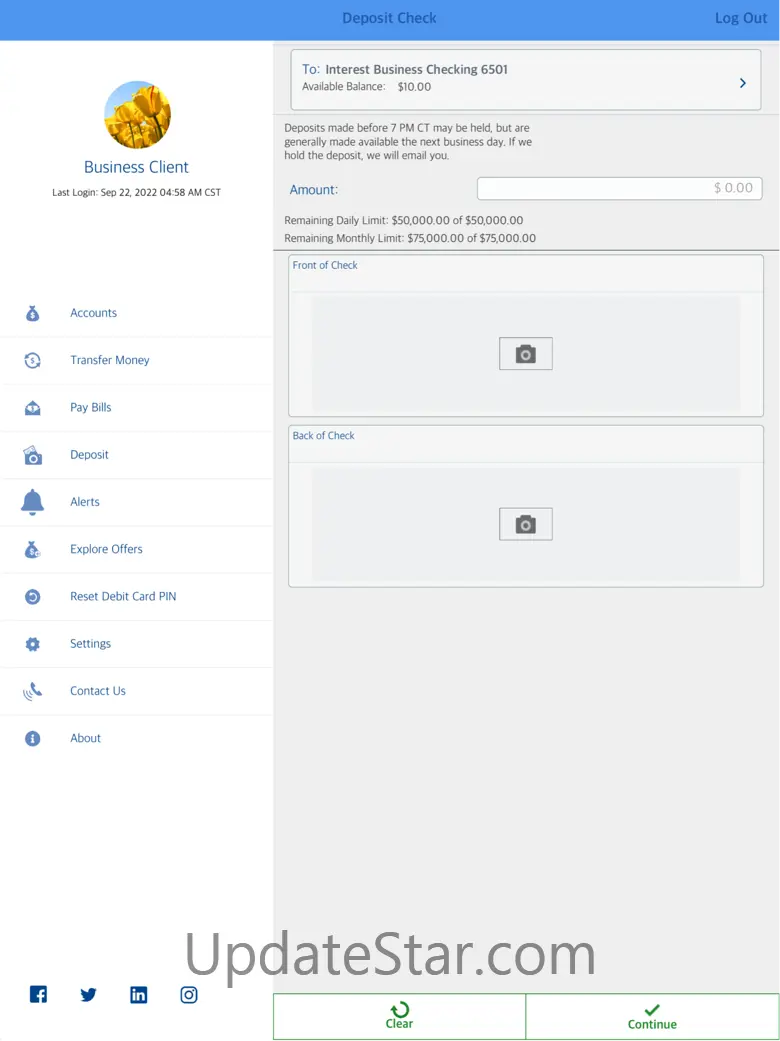Click the Deposit Check header title
Screen dimensions: 780x1041
point(390,19)
